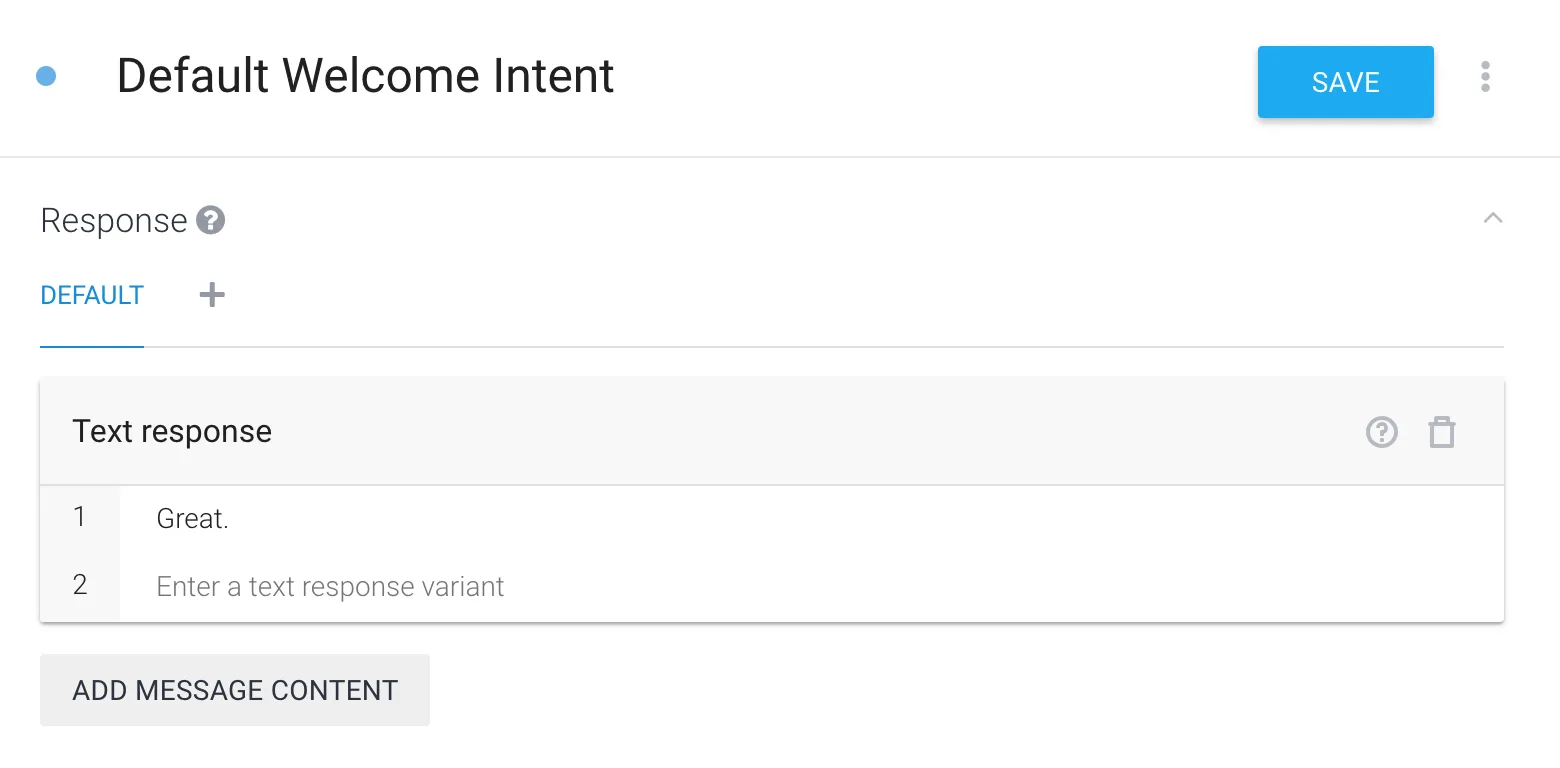Click the row number 2 cell

pyautogui.click(x=80, y=585)
